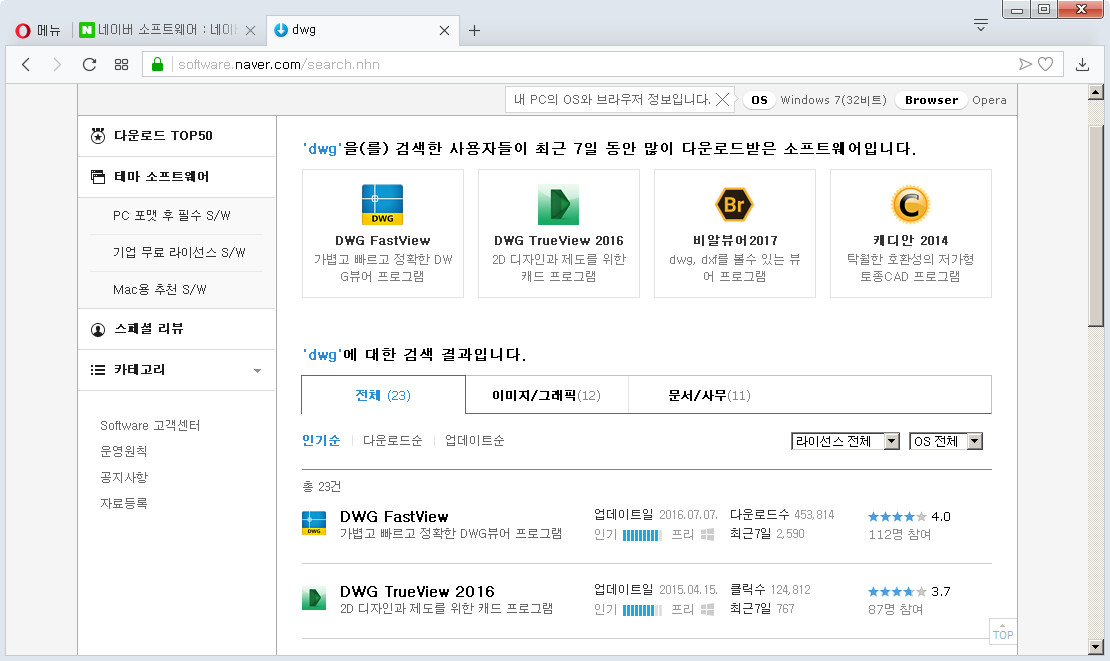Click the DWG FastView recommended card icon
This screenshot has width=1110, height=661.
(x=382, y=205)
